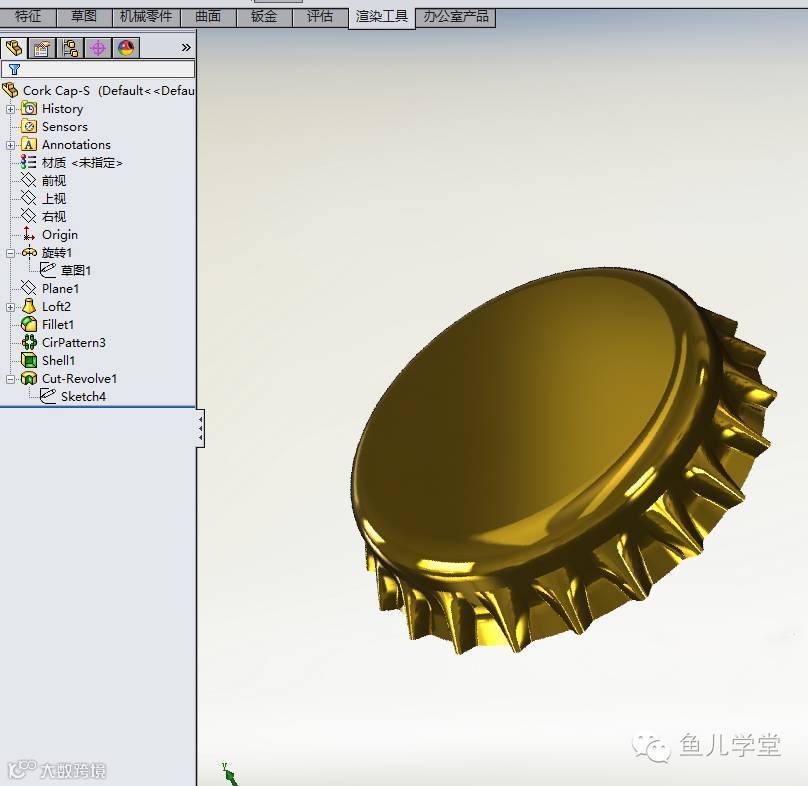Click the CirPattern3 feature icon
Image resolution: width=808 pixels, height=786 pixels.
click(29, 342)
